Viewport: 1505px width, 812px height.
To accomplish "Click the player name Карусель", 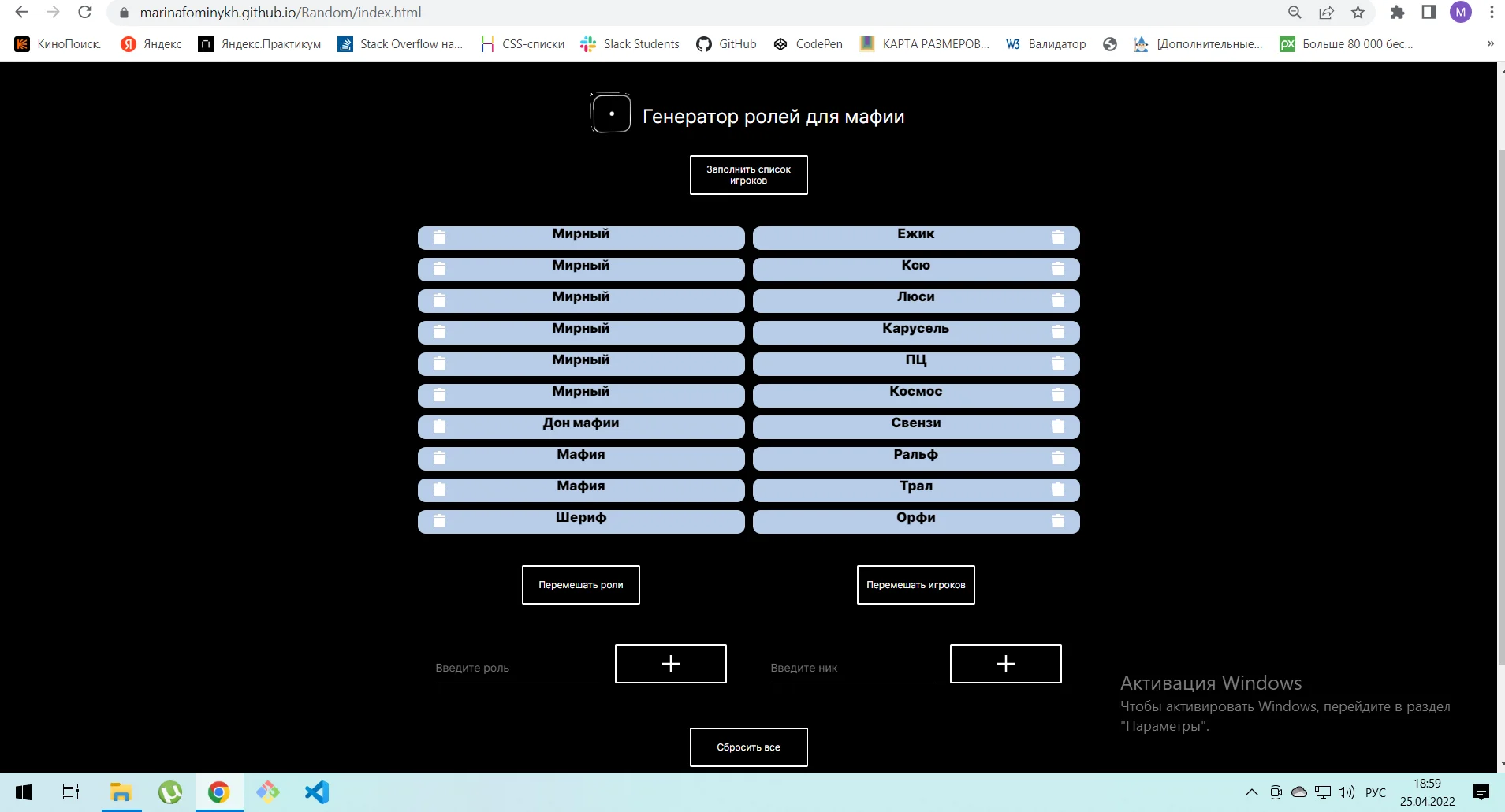I will click(x=916, y=329).
